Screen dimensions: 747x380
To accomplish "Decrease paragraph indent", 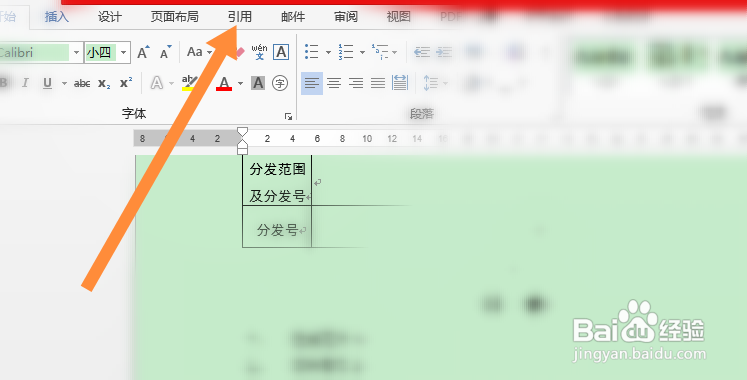I will point(422,52).
